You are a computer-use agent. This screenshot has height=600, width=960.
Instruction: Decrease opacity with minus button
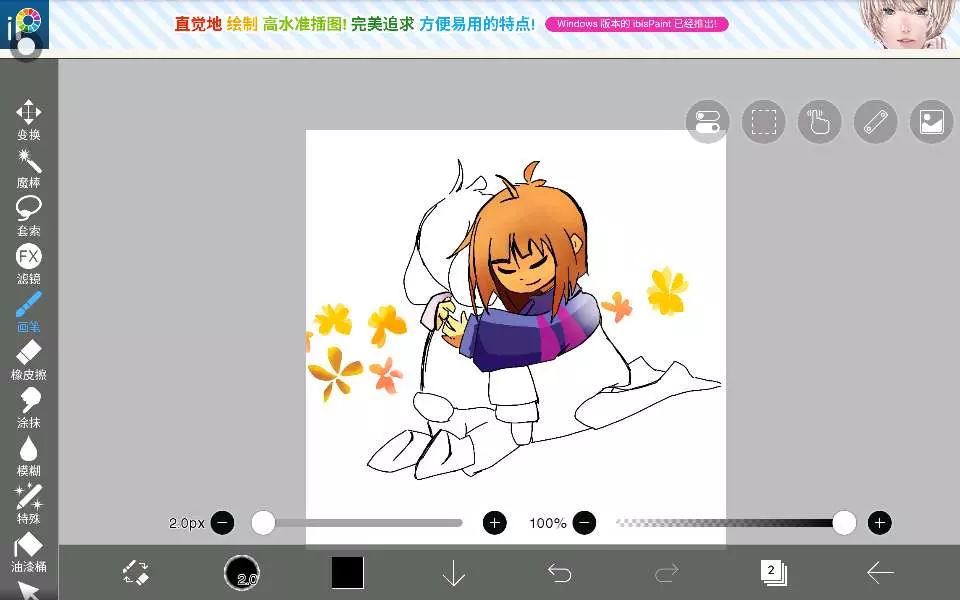coord(584,523)
